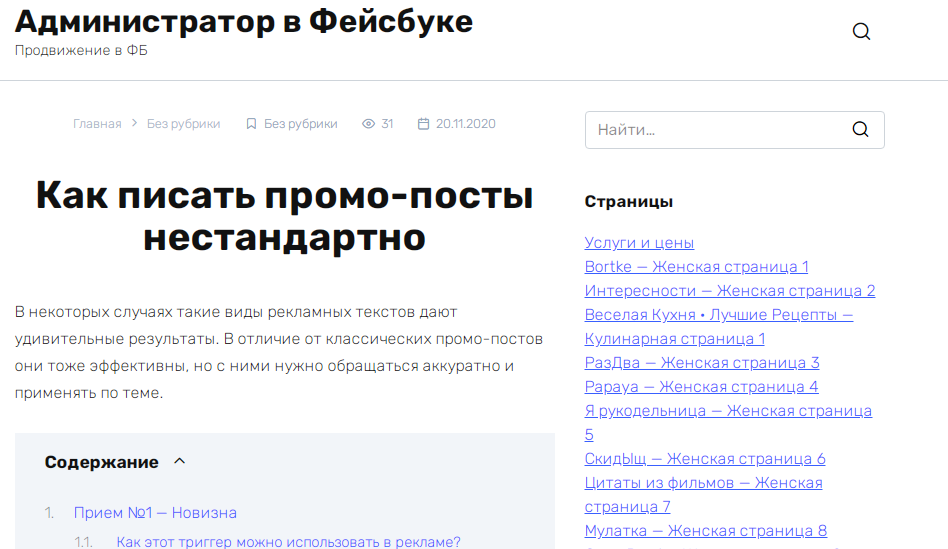Open the header search magnifier icon

click(861, 31)
